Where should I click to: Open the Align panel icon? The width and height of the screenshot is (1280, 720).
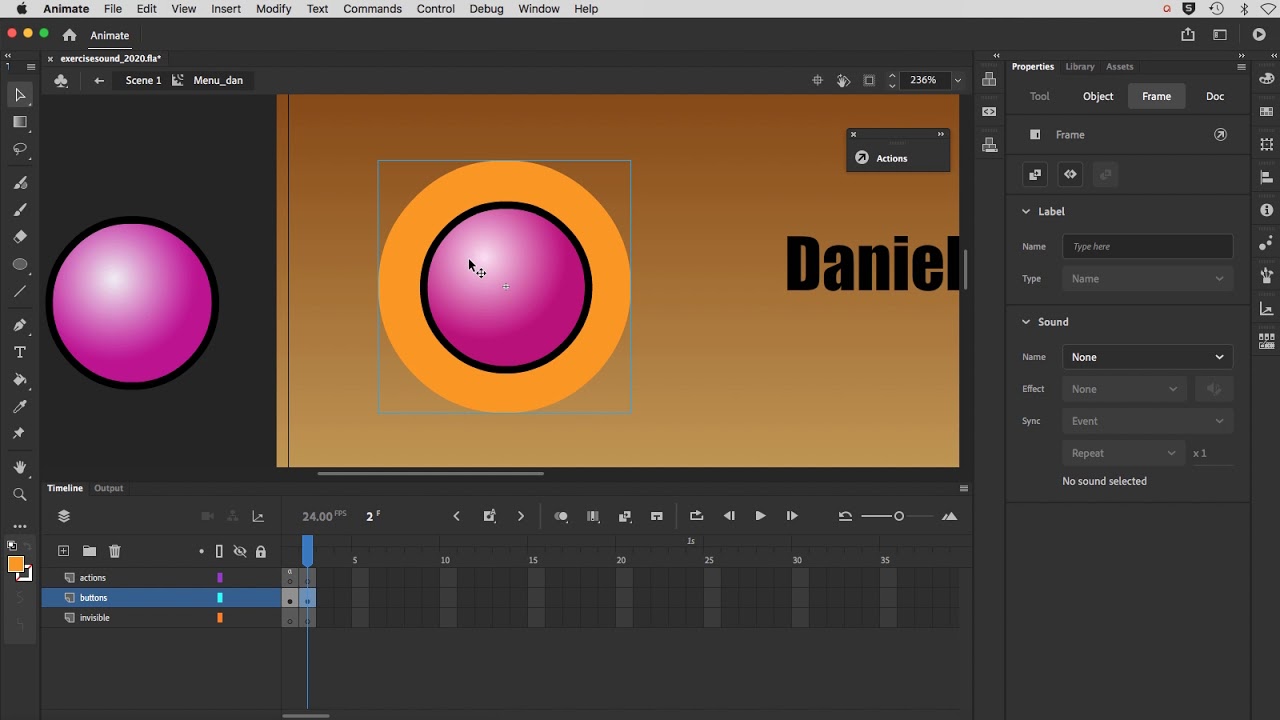click(x=1267, y=178)
